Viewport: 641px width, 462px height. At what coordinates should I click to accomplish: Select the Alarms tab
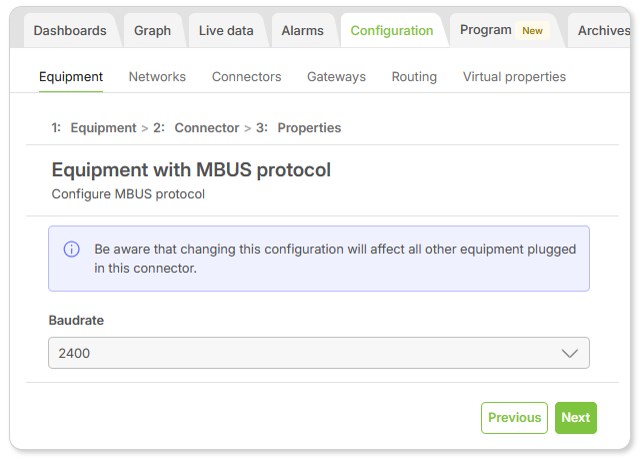(302, 30)
